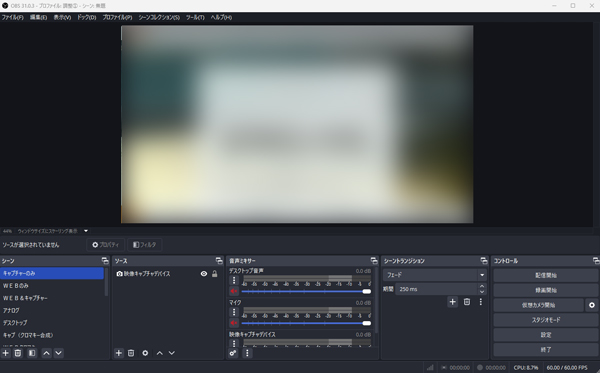Screen dimensions: 600x373
Task: Open virtual camera settings gear icon
Action: [x=592, y=305]
